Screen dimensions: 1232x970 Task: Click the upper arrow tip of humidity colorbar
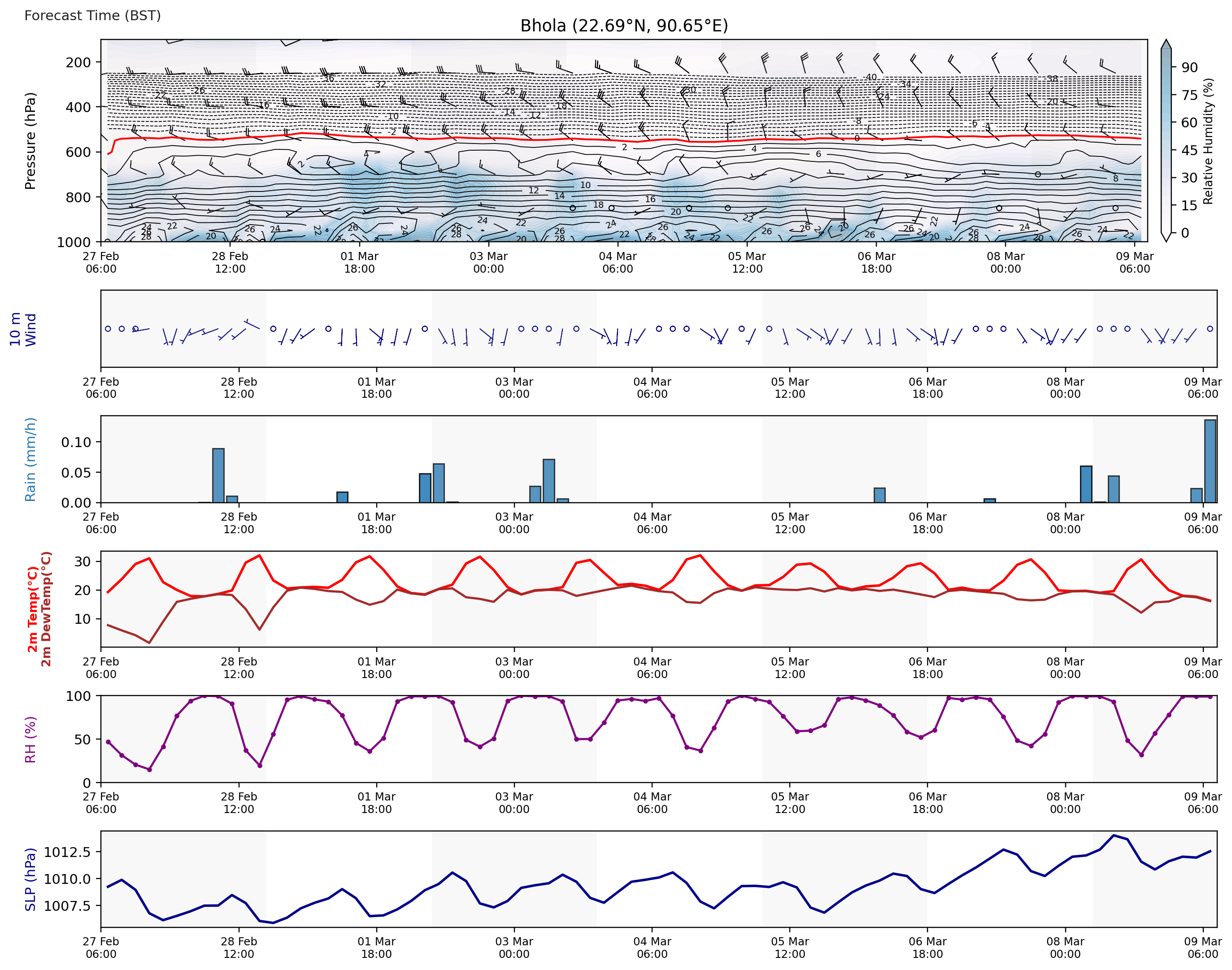coord(1166,43)
